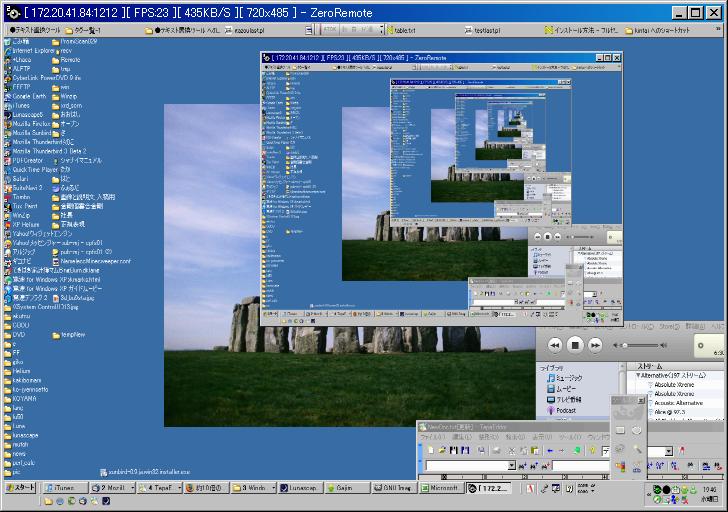Click the iTunes rewind button
Image resolution: width=728 pixels, height=512 pixels.
point(555,345)
